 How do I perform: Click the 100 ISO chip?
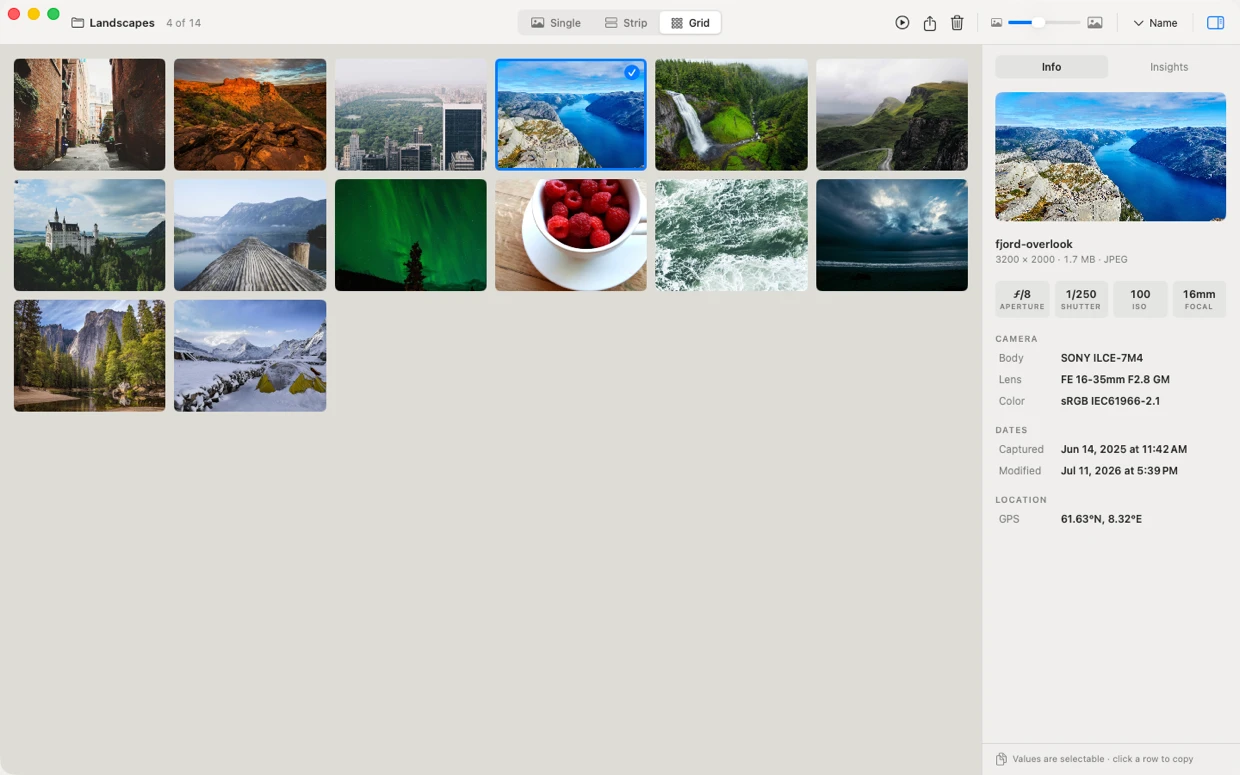click(1140, 299)
